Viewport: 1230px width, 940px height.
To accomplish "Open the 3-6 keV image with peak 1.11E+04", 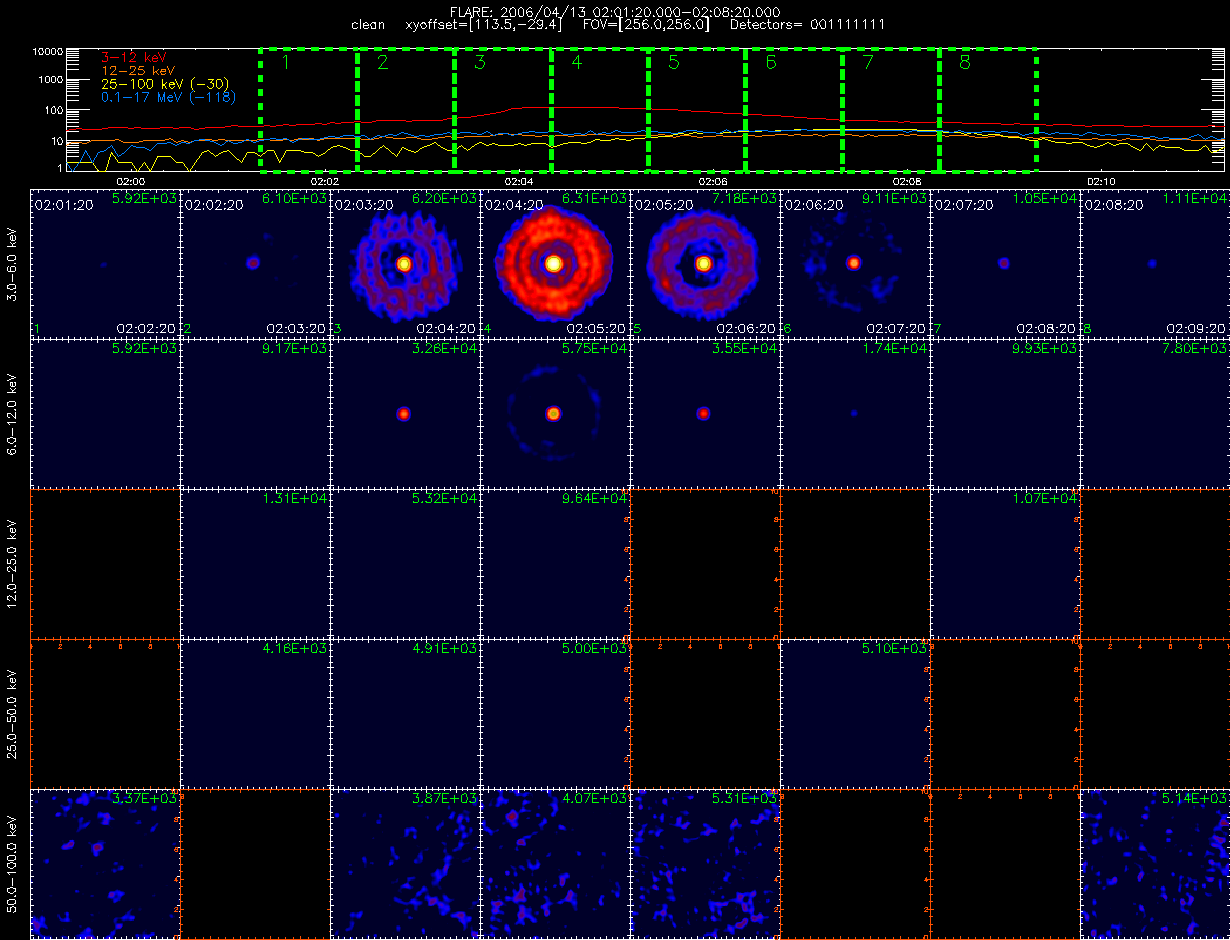I will [x=1155, y=263].
